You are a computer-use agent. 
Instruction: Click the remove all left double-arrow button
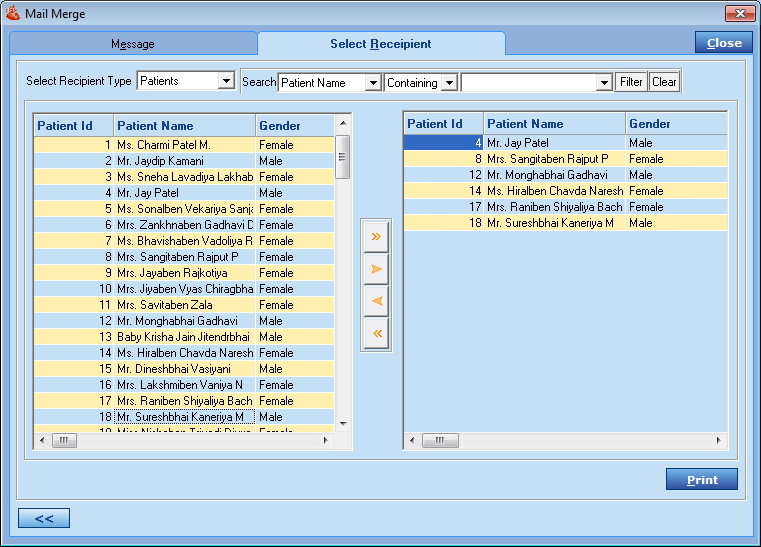(x=376, y=333)
